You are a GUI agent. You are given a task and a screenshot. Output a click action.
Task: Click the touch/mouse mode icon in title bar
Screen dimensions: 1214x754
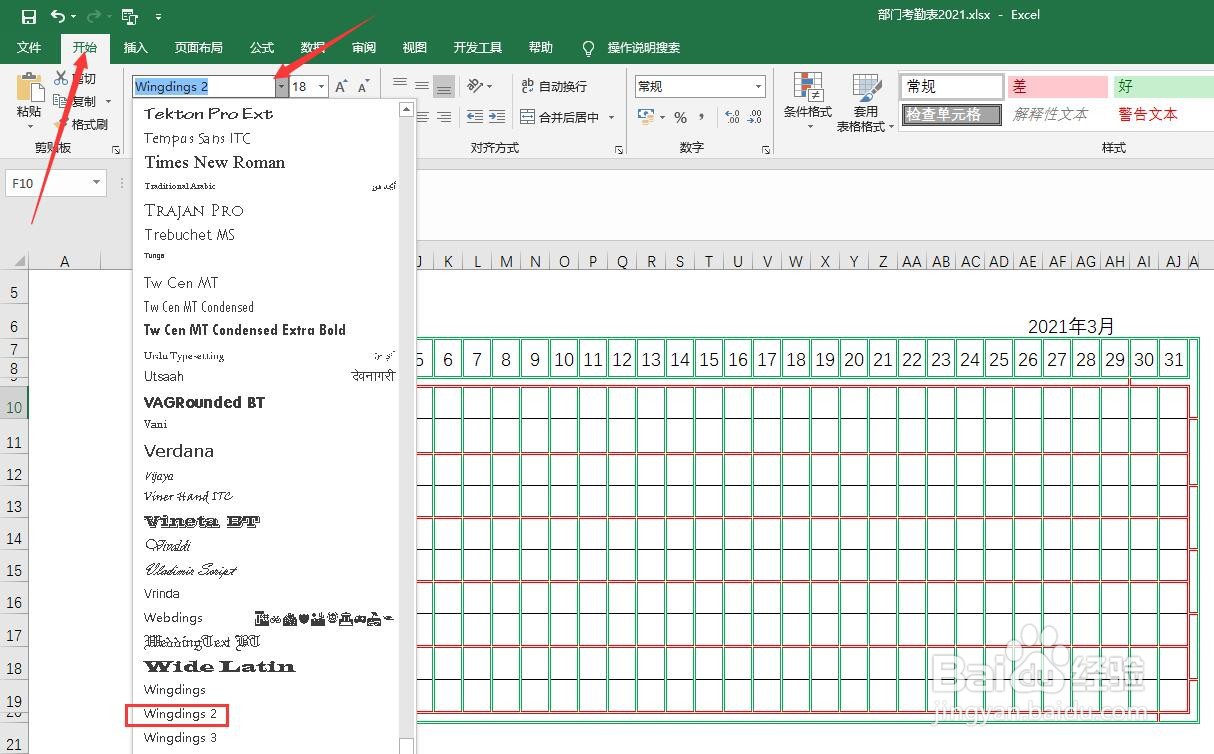click(128, 16)
